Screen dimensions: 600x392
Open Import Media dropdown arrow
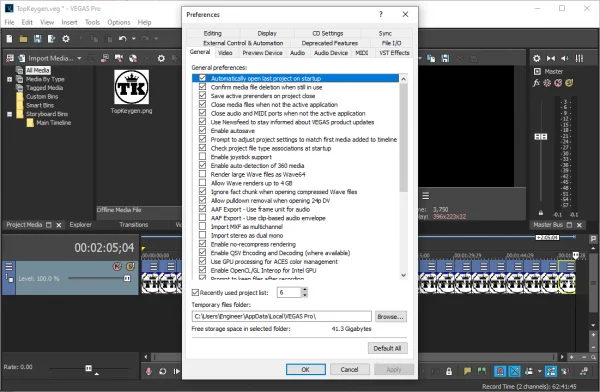point(79,58)
